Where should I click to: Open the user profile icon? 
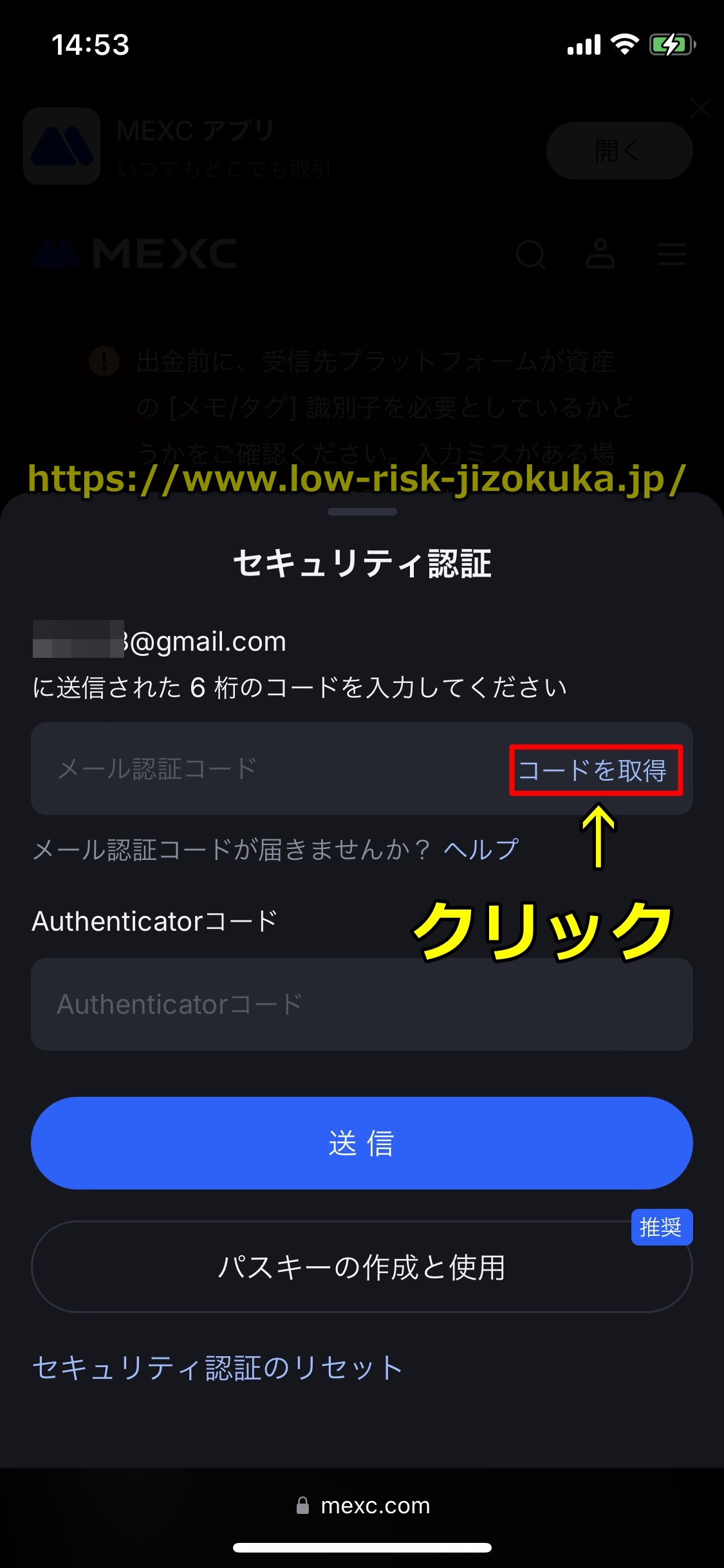tap(600, 254)
